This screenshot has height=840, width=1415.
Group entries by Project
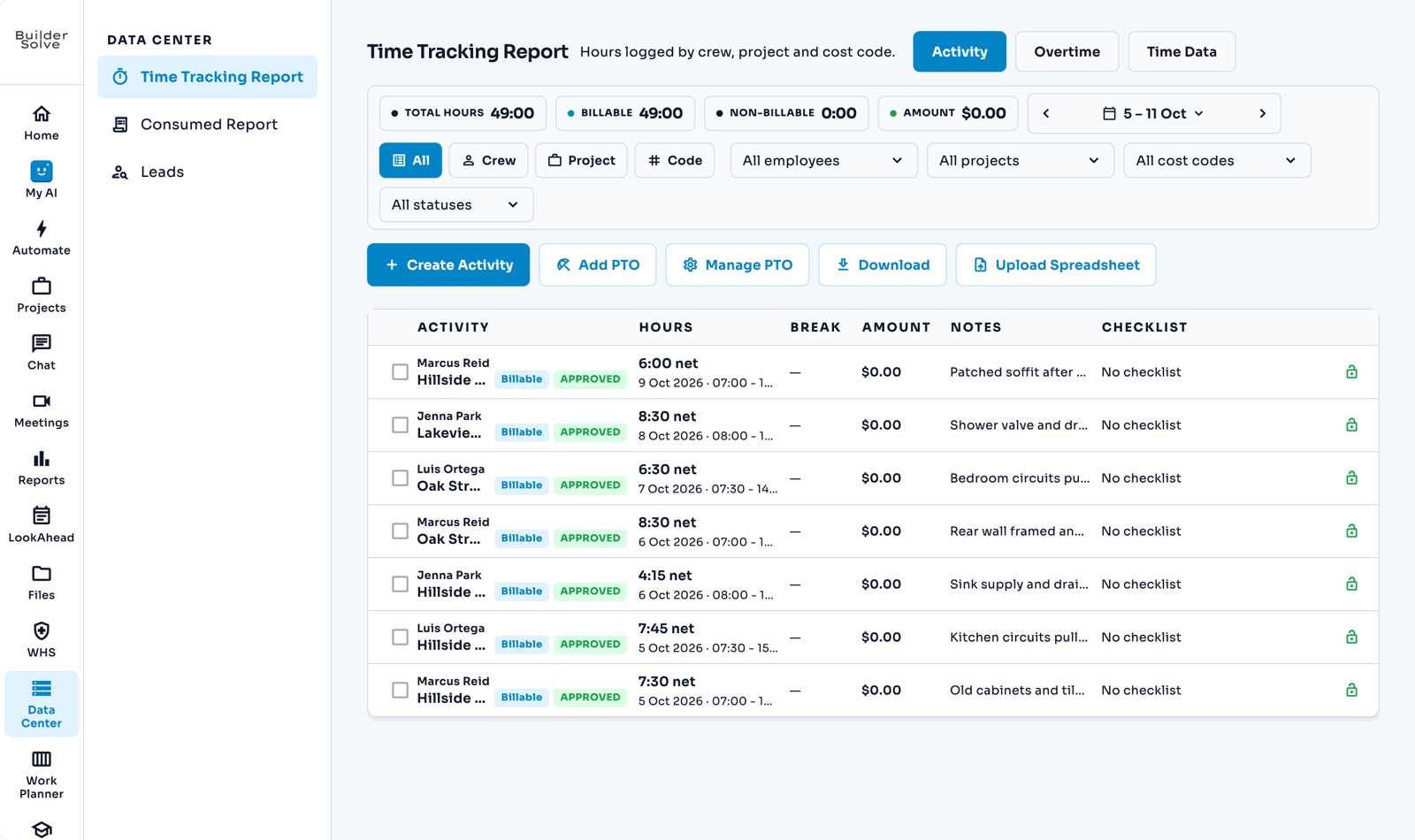coord(581,161)
